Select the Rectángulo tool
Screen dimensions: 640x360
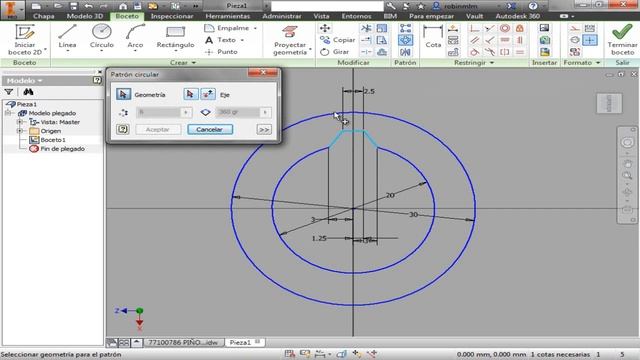pyautogui.click(x=176, y=36)
